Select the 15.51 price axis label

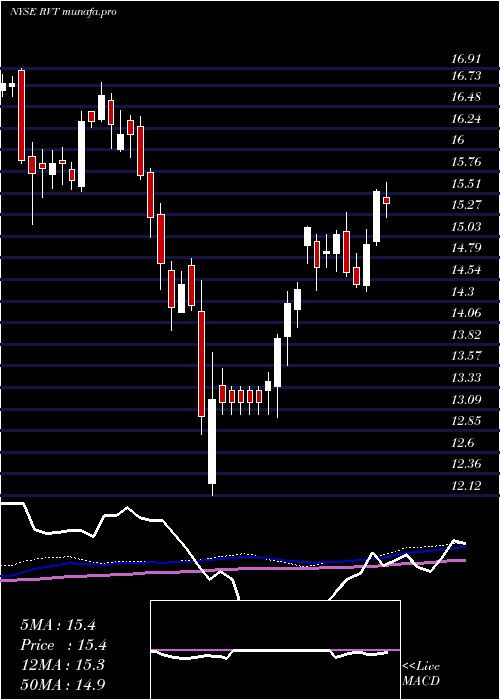(x=467, y=184)
